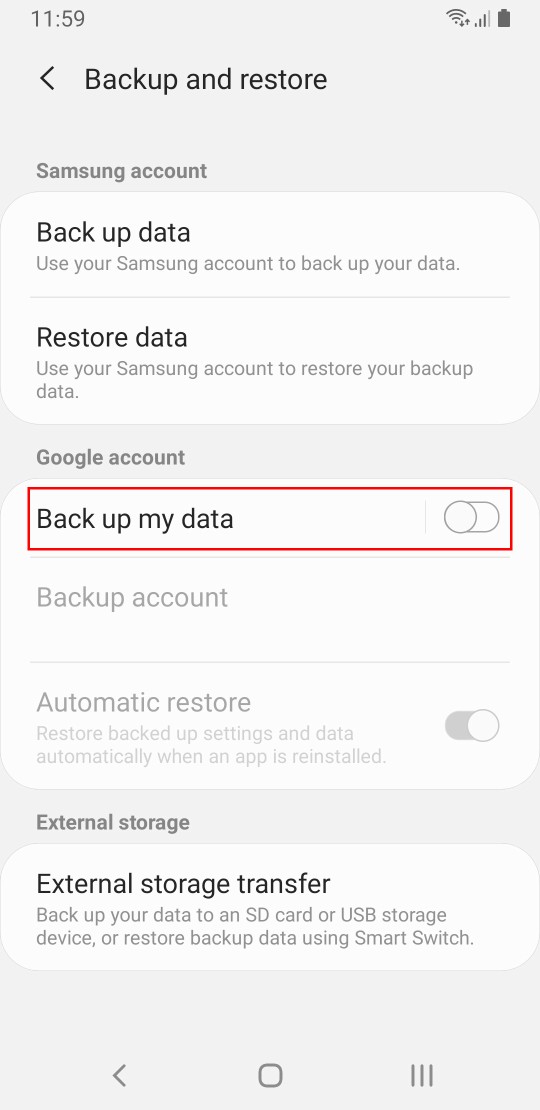Image resolution: width=540 pixels, height=1110 pixels.
Task: Select the Backup account entry
Action: point(270,610)
